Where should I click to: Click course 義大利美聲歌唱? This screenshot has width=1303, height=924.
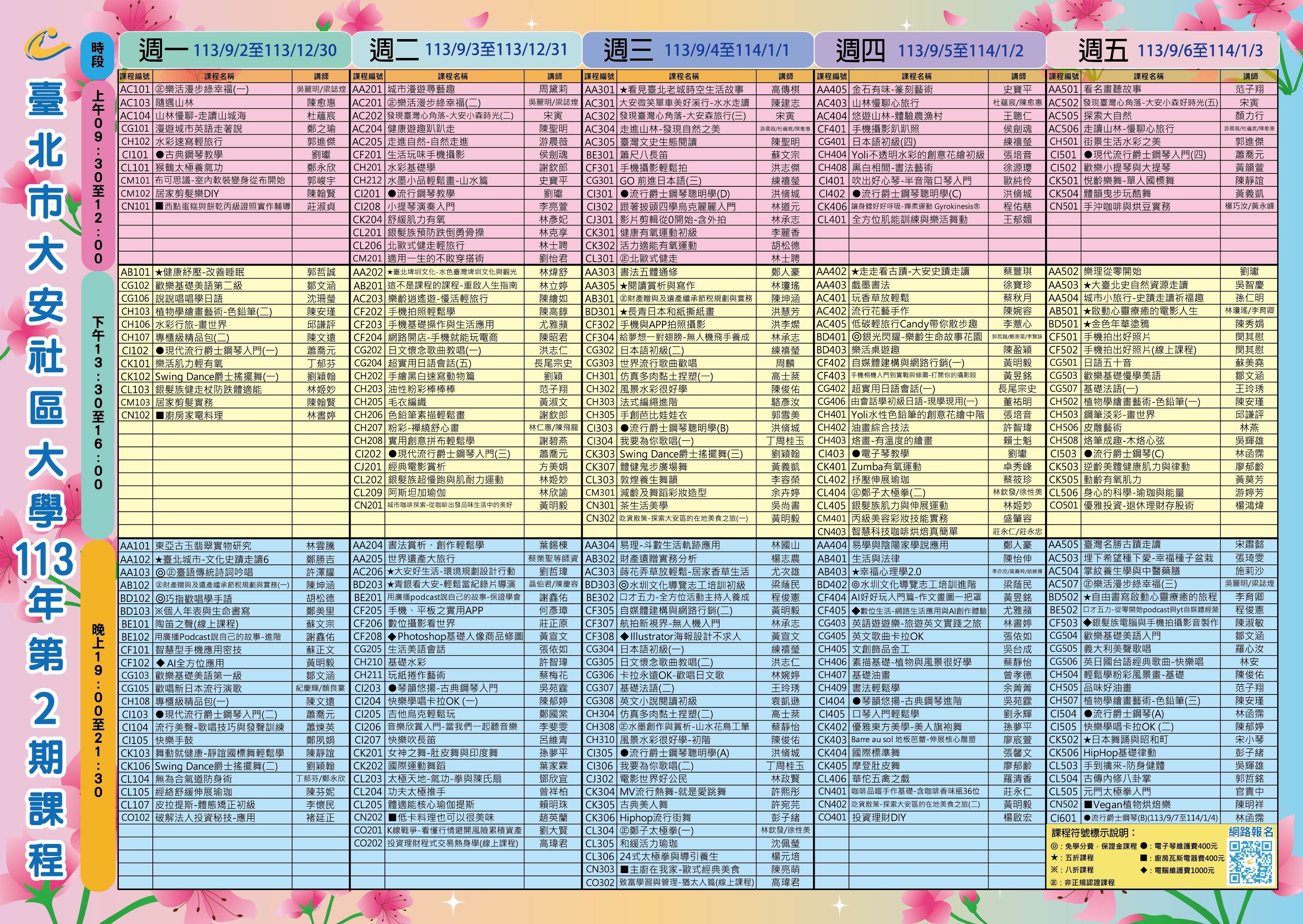1117,649
